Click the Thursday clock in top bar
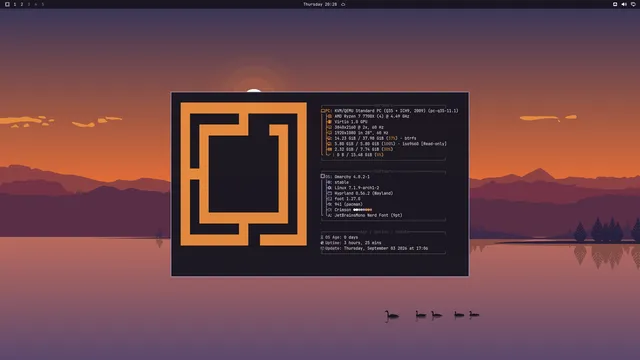 click(x=320, y=4)
